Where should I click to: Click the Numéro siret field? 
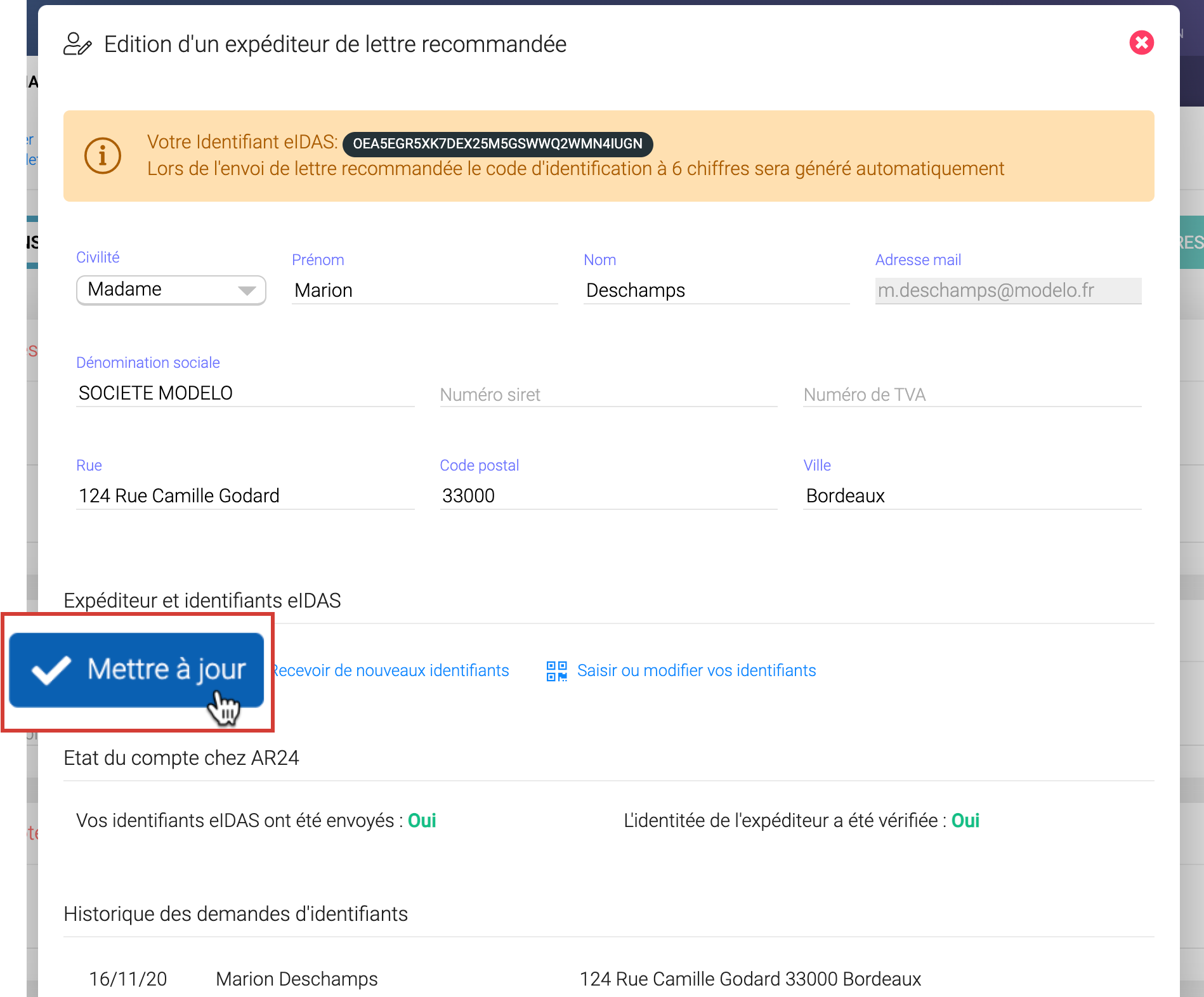pos(608,394)
